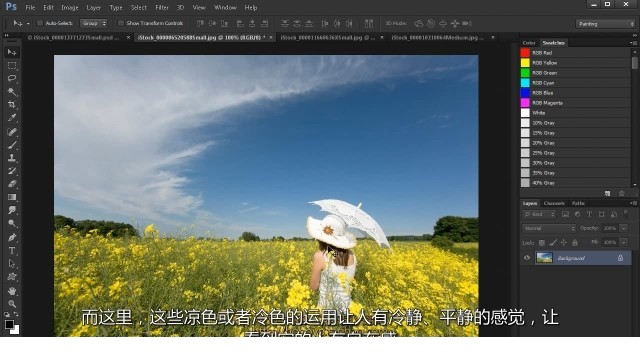Switch to the Paths tab
This screenshot has height=360, width=640.
click(578, 203)
